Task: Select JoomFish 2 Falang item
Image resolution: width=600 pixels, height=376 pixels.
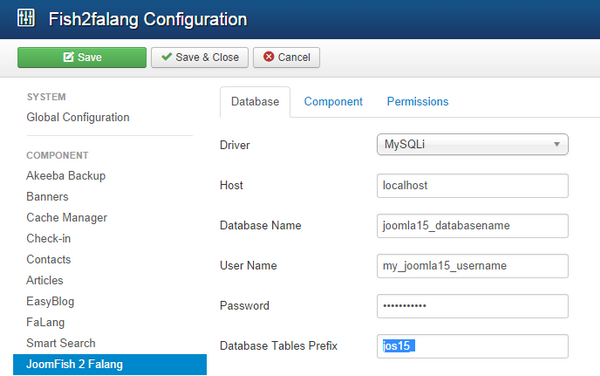Action: pos(110,365)
